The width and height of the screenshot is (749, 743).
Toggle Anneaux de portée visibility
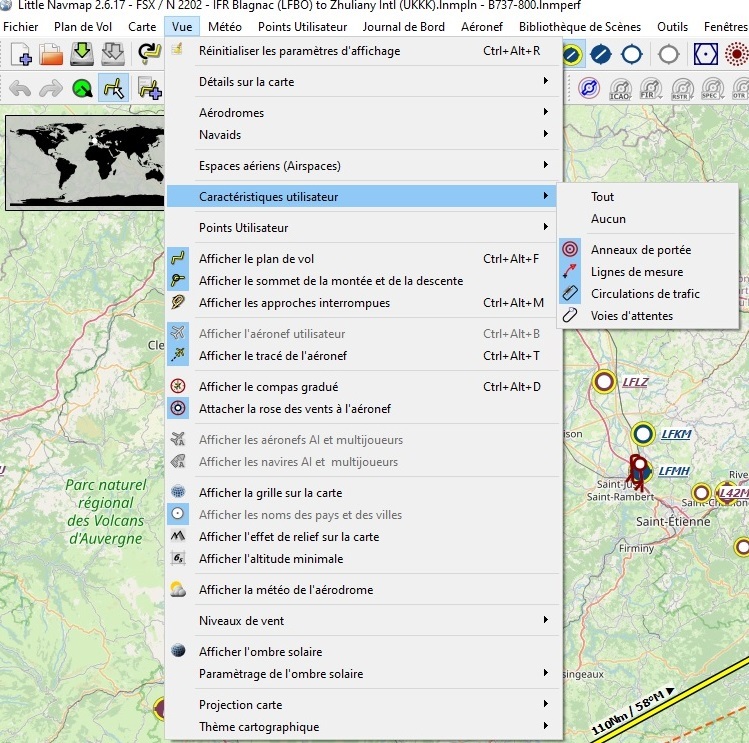pyautogui.click(x=640, y=250)
